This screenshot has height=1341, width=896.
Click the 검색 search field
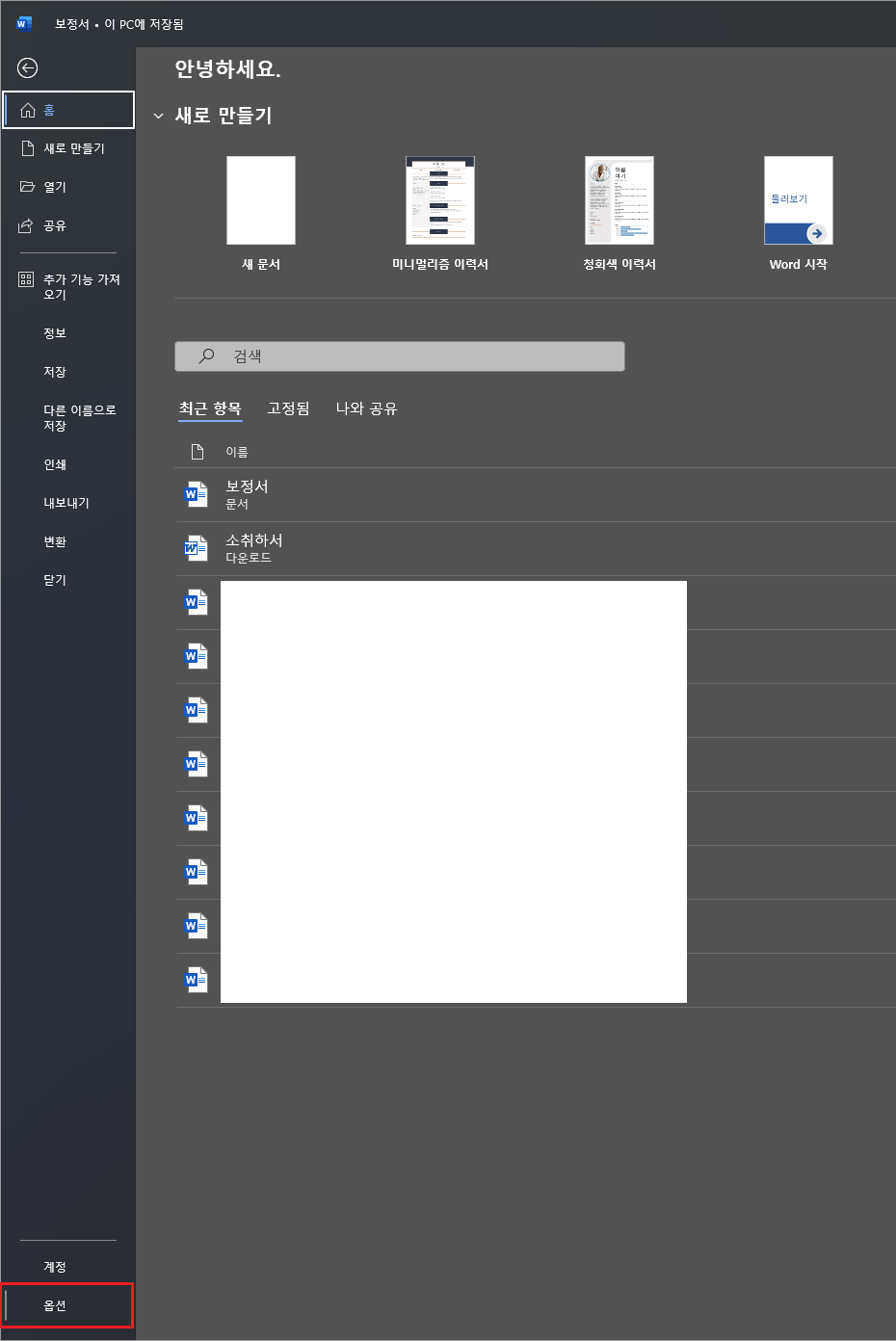click(400, 356)
